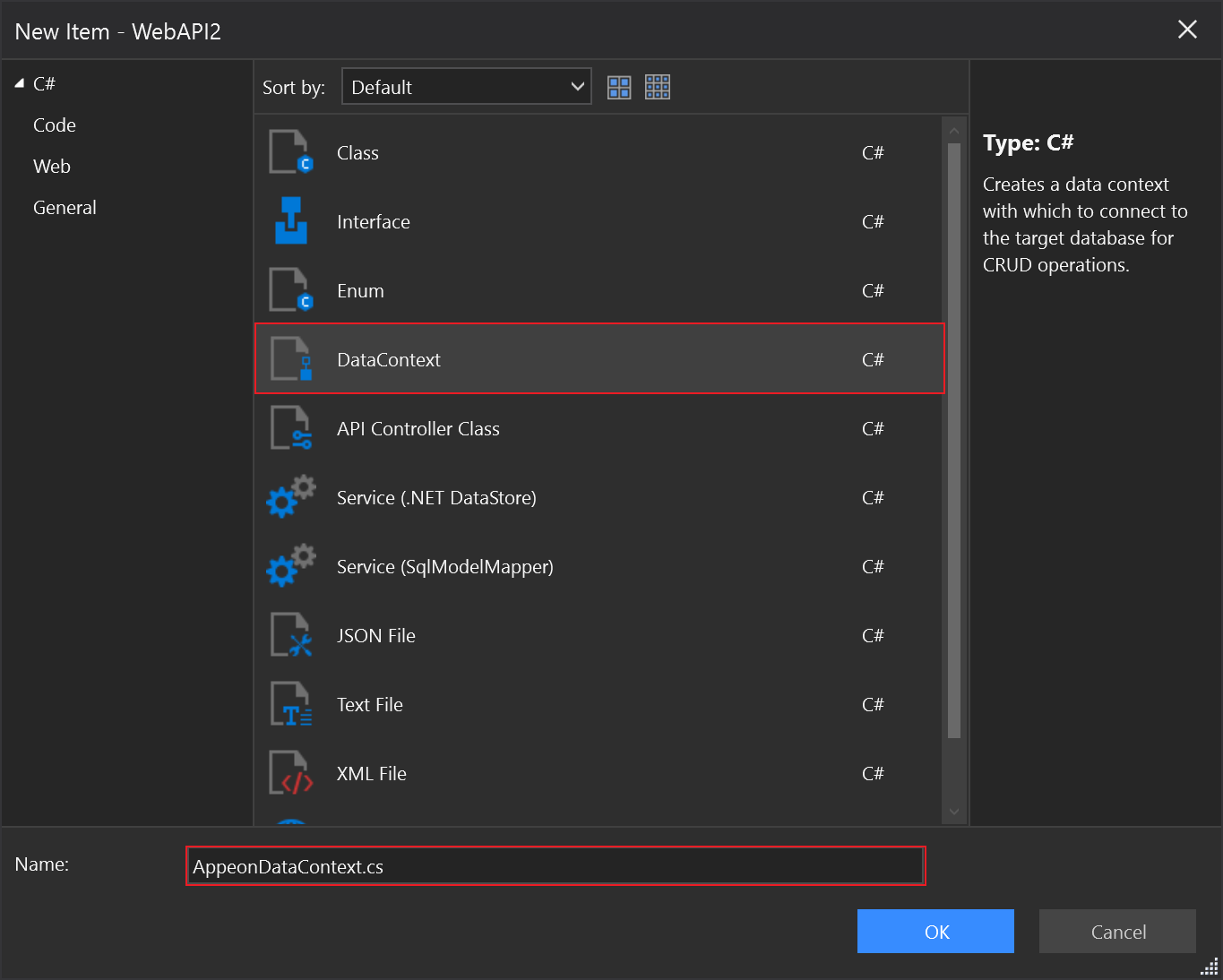1223x980 pixels.
Task: Collapse the C# tree node
Action: 20,83
